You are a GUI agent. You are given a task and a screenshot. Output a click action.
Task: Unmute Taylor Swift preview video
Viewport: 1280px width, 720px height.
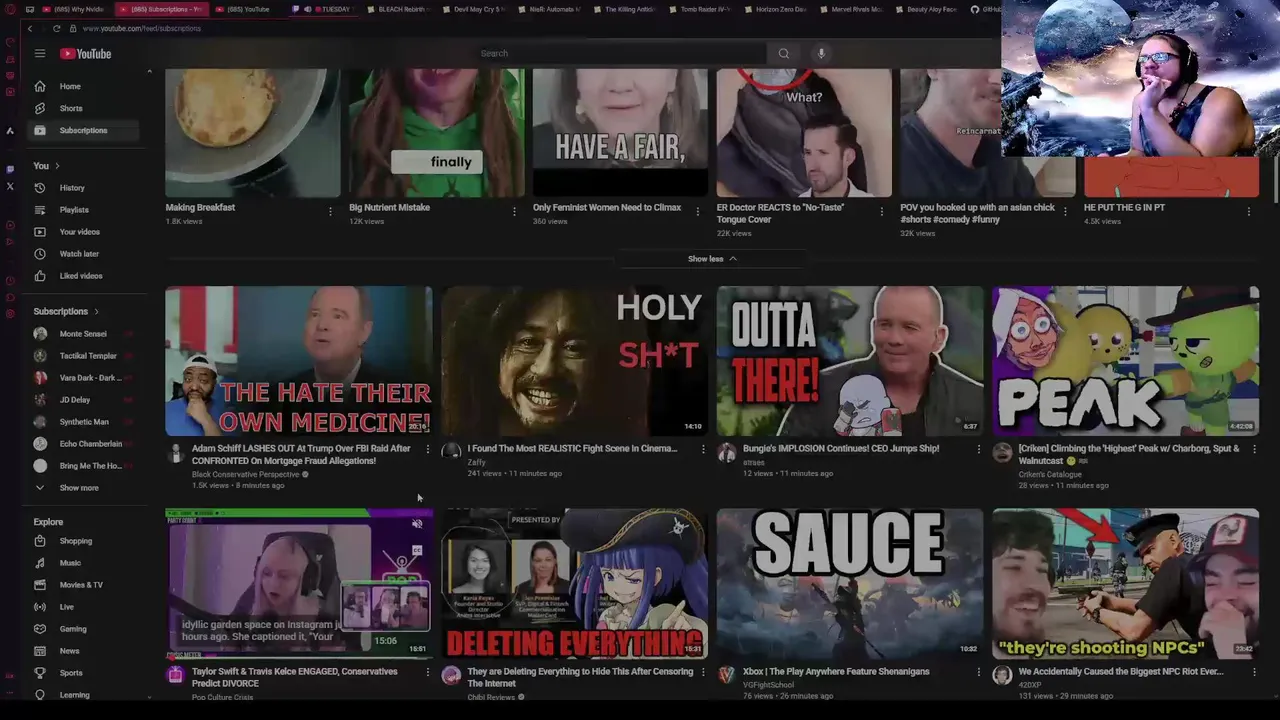417,524
